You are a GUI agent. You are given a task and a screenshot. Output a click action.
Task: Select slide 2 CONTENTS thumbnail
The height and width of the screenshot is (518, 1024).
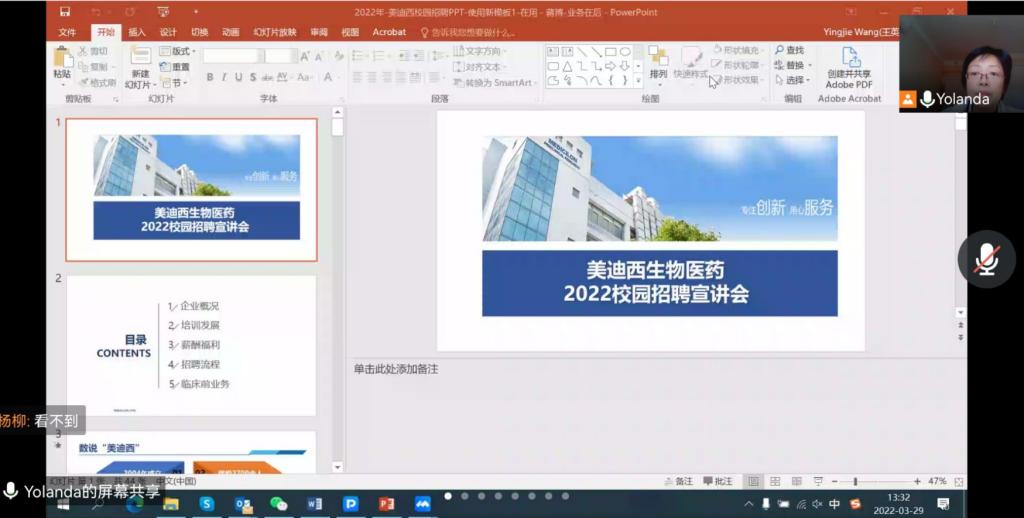pyautogui.click(x=191, y=345)
